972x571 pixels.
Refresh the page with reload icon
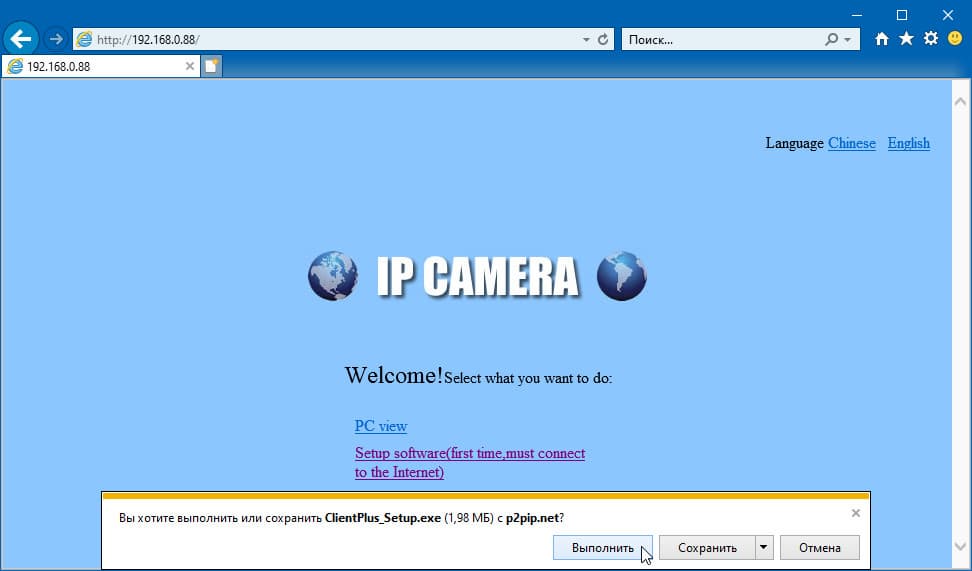tap(603, 40)
